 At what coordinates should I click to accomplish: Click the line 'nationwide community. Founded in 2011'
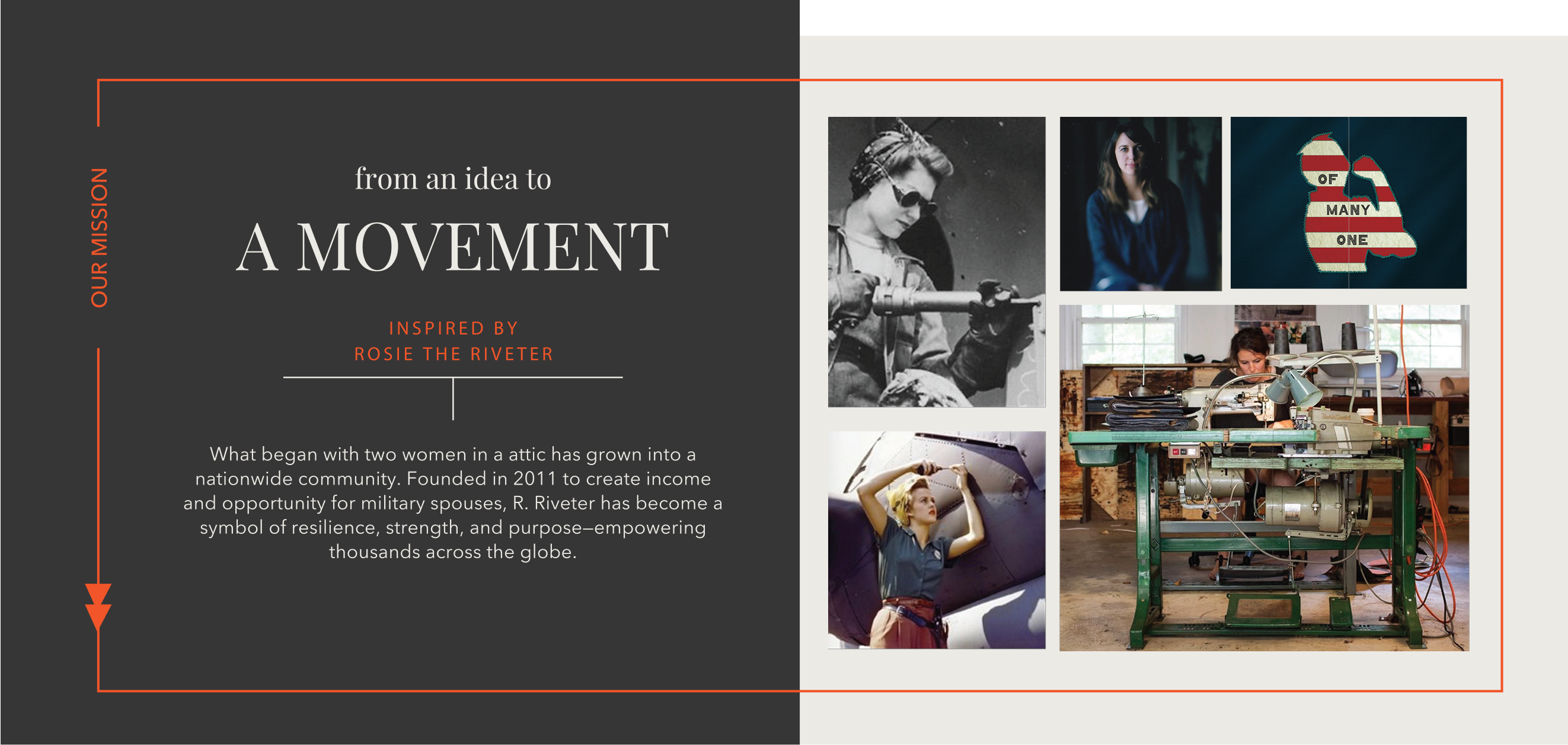[x=453, y=479]
